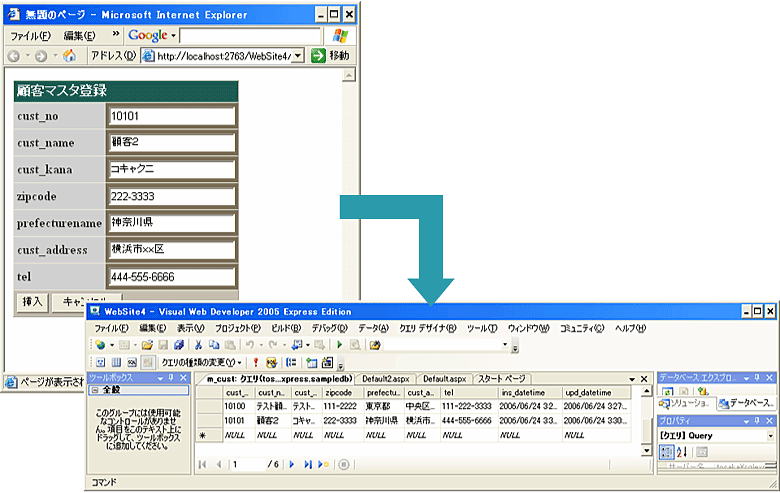Click the red Execute SQL exclamation icon

pyautogui.click(x=255, y=362)
